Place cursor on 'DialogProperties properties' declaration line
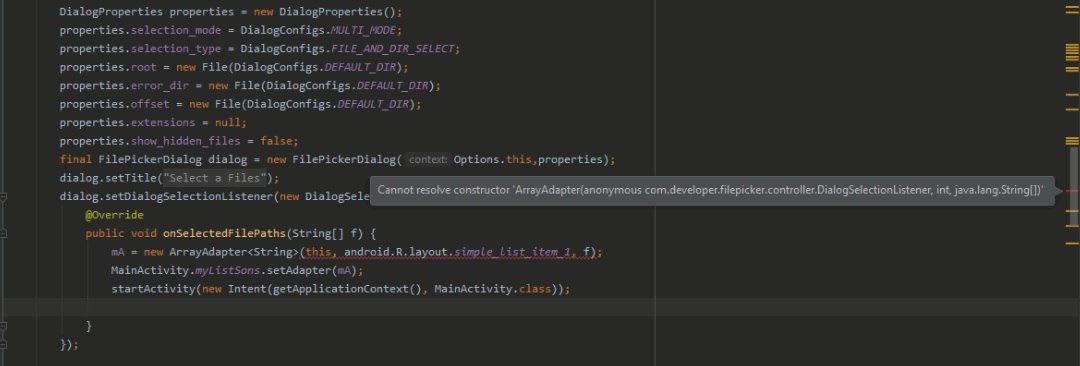 point(231,12)
